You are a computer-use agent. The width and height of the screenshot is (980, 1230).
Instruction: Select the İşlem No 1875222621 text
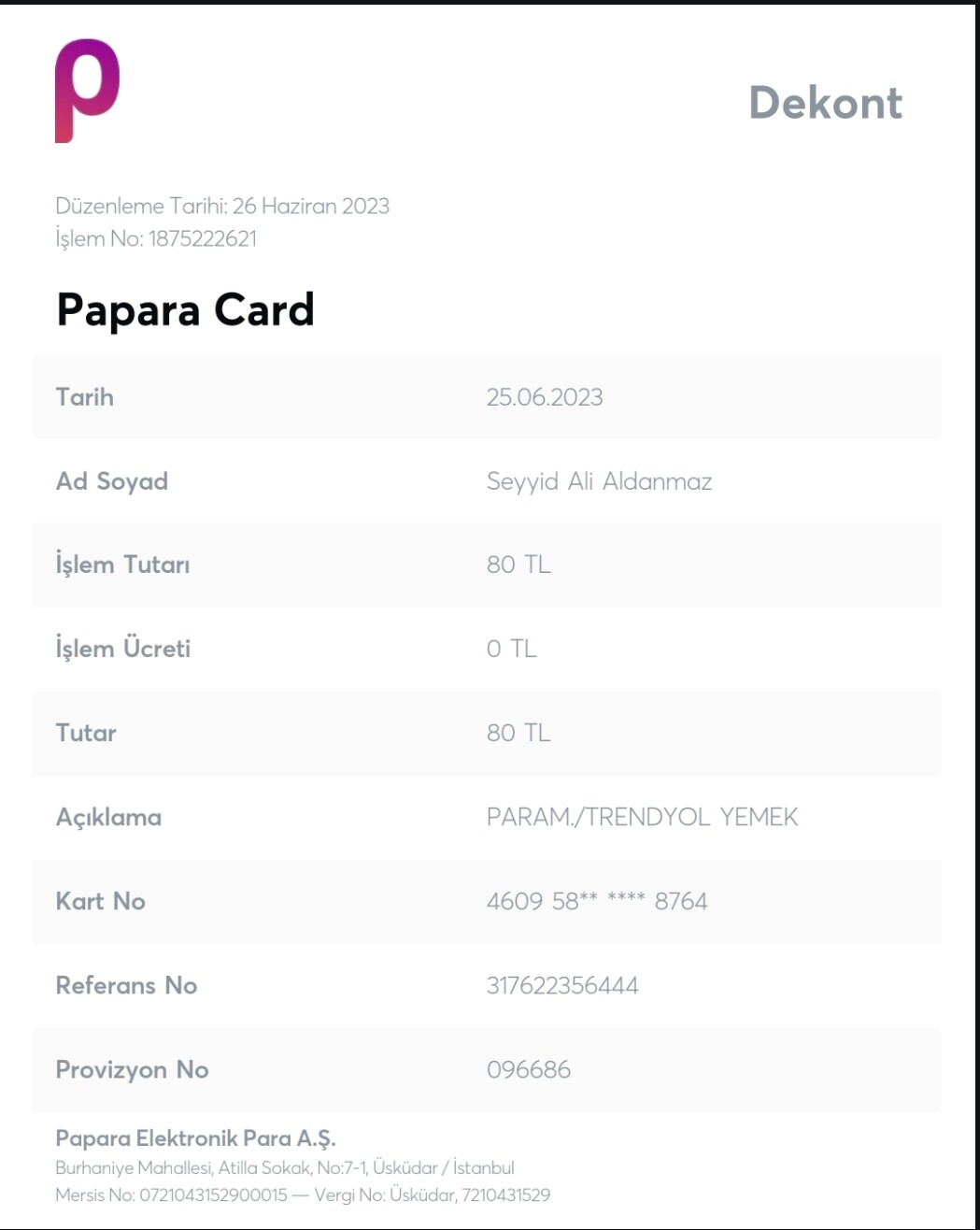point(156,238)
